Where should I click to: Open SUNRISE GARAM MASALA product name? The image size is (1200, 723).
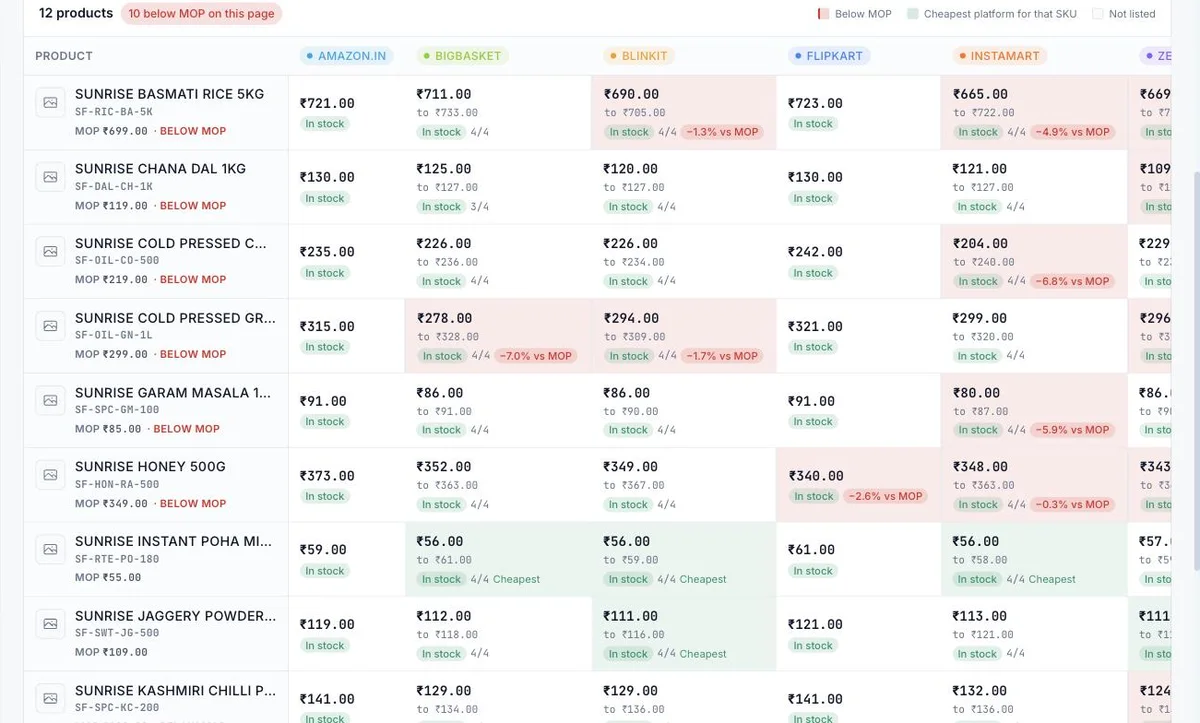173,393
